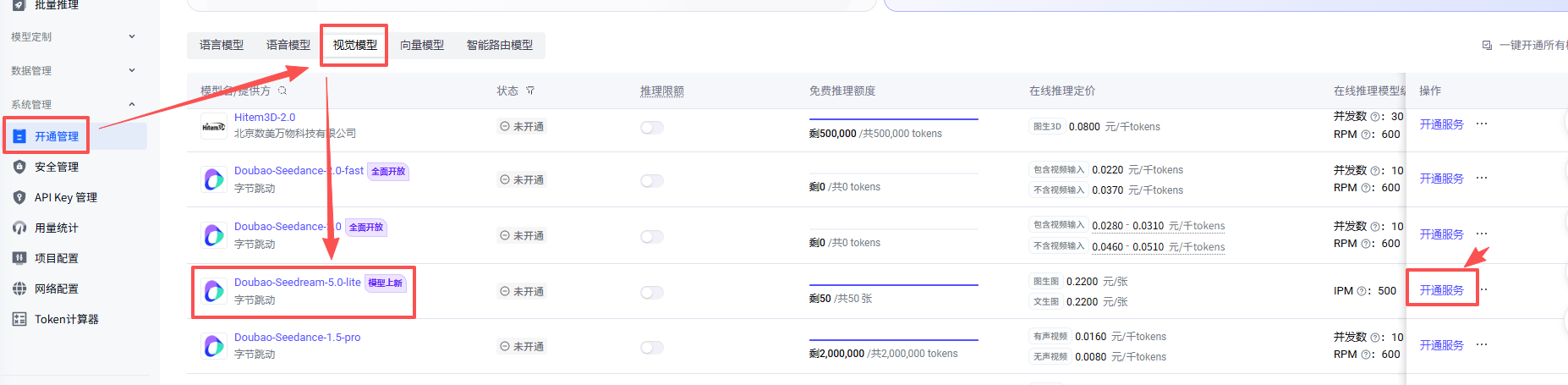Click the filter icon beside 状态
Image resolution: width=1568 pixels, height=385 pixels.
click(530, 91)
